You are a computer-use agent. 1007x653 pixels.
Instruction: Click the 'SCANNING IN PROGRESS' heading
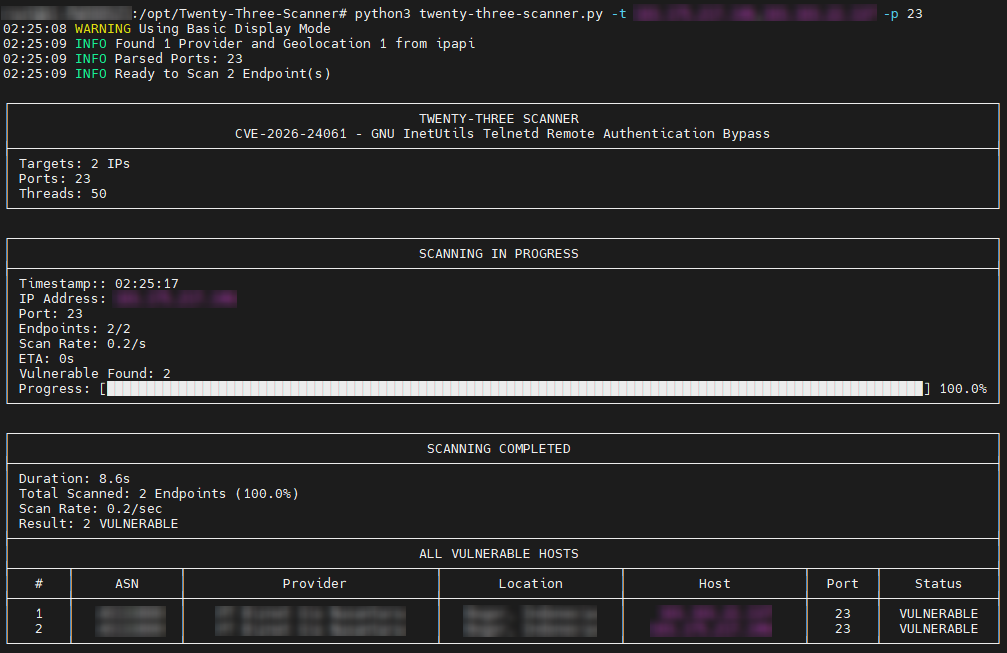click(499, 254)
